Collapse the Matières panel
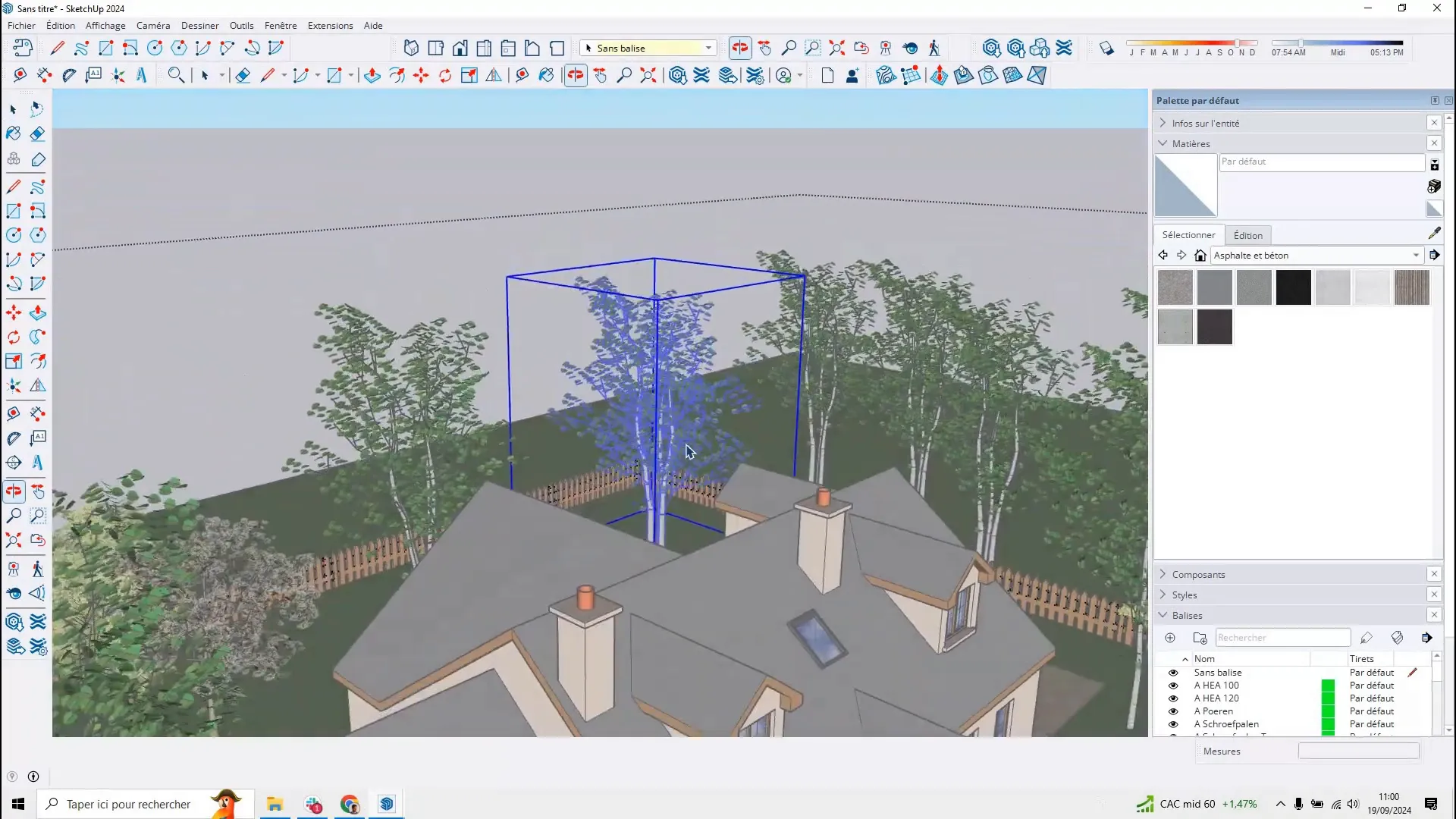 point(1163,143)
